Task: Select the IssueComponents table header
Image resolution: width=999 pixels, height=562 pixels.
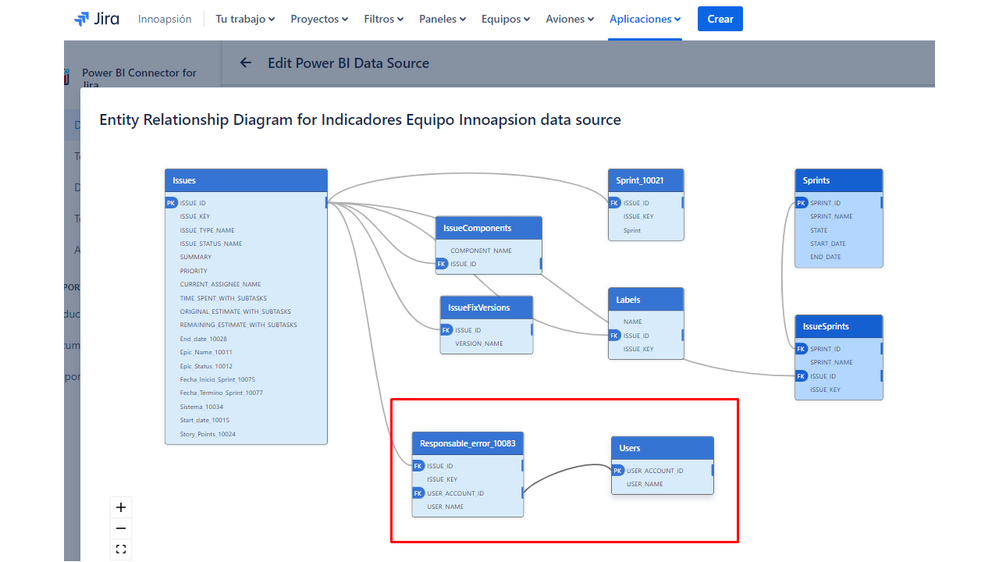Action: [489, 228]
